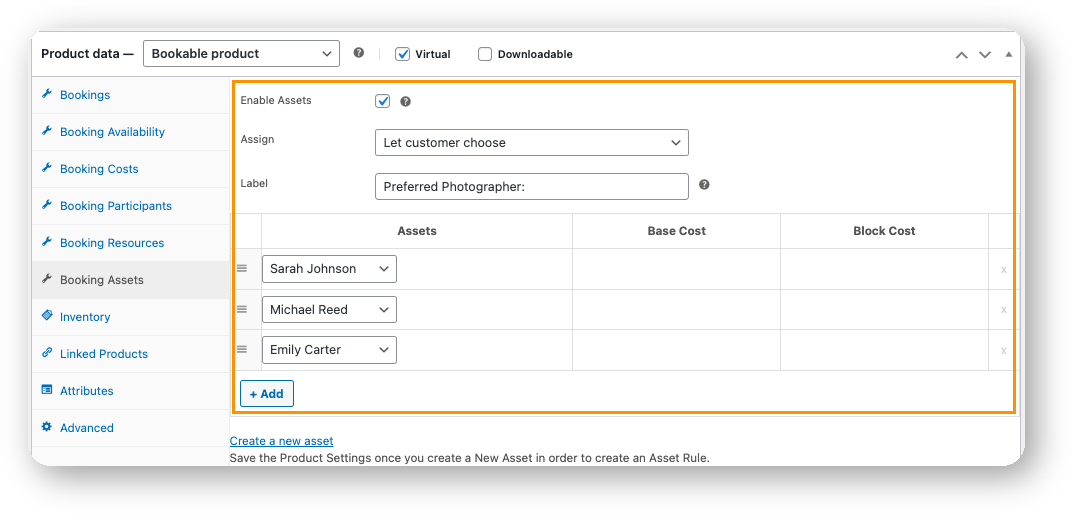Screen dimensions: 1079x520
Task: Click the Enable Assets label text
Action: click(x=276, y=100)
